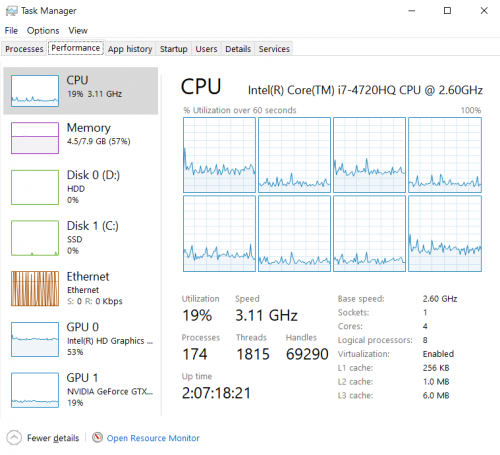
Task: Click the Threads count 1815
Action: pos(253,354)
